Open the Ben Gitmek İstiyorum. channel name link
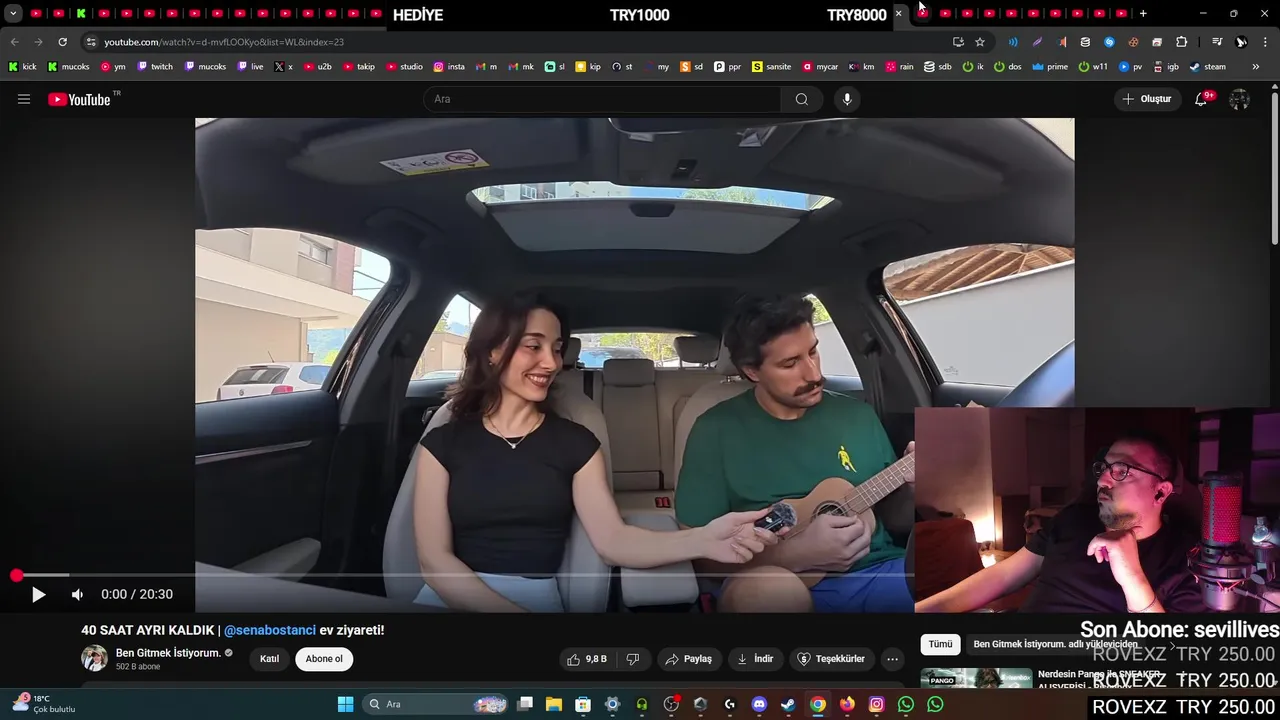Image resolution: width=1280 pixels, height=720 pixels. click(168, 653)
